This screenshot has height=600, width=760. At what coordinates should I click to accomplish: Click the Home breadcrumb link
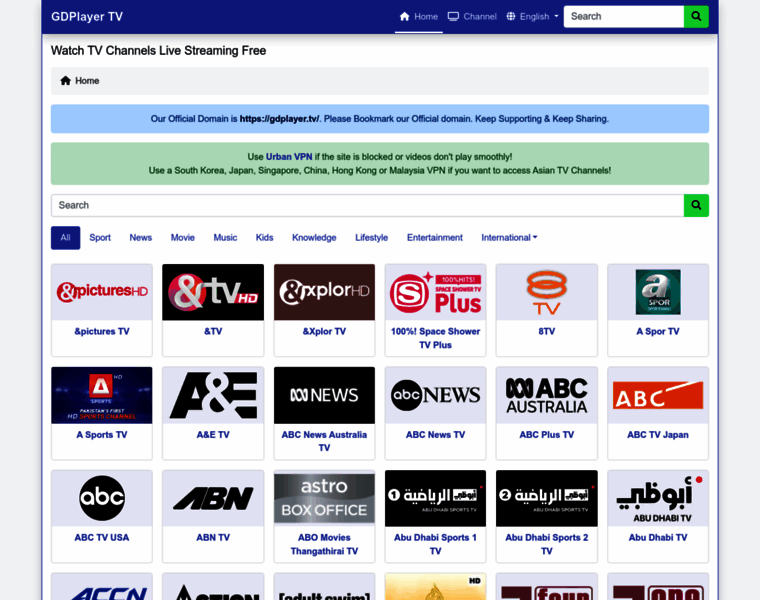tap(87, 80)
